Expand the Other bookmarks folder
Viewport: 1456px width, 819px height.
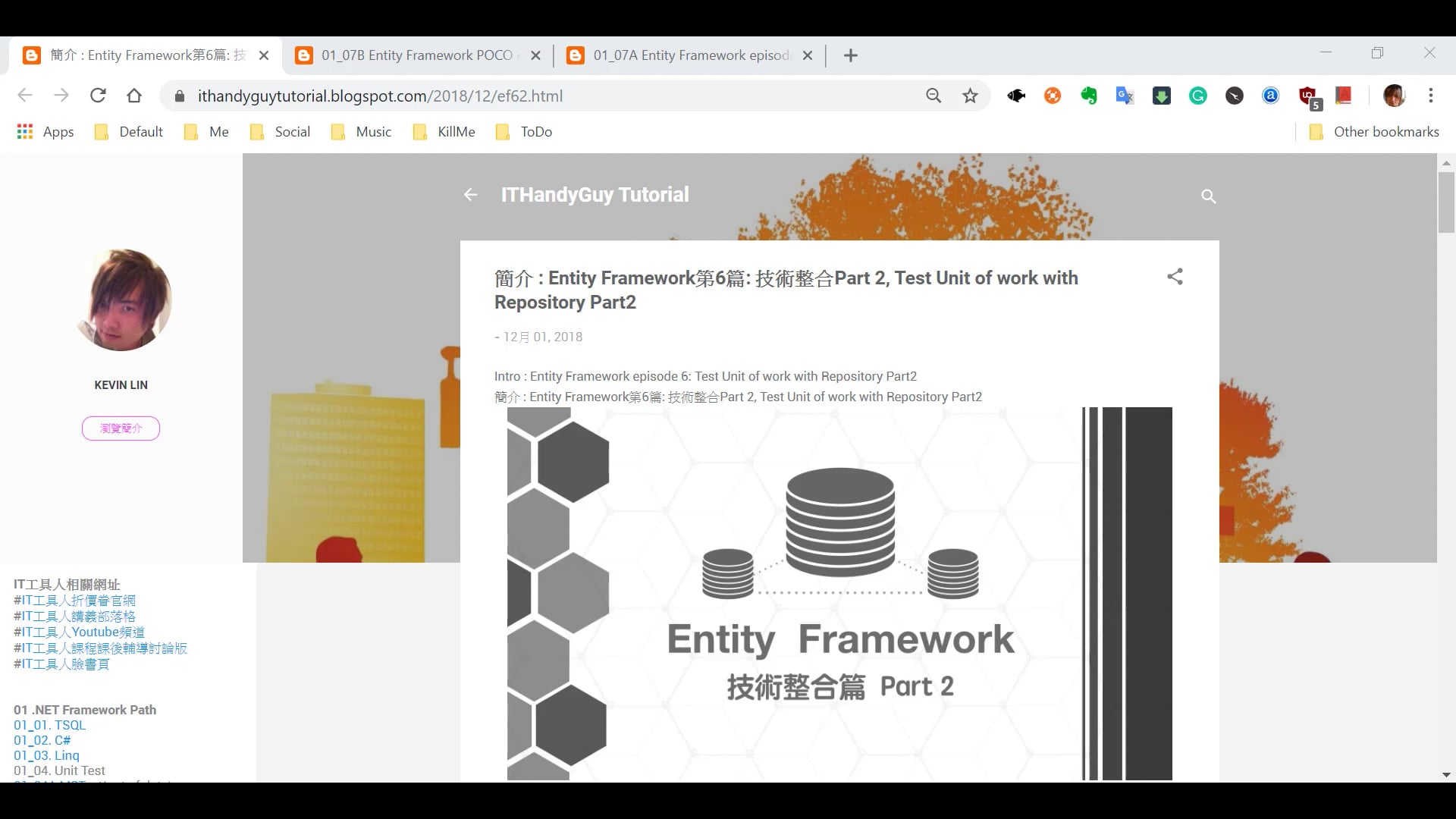coord(1373,131)
